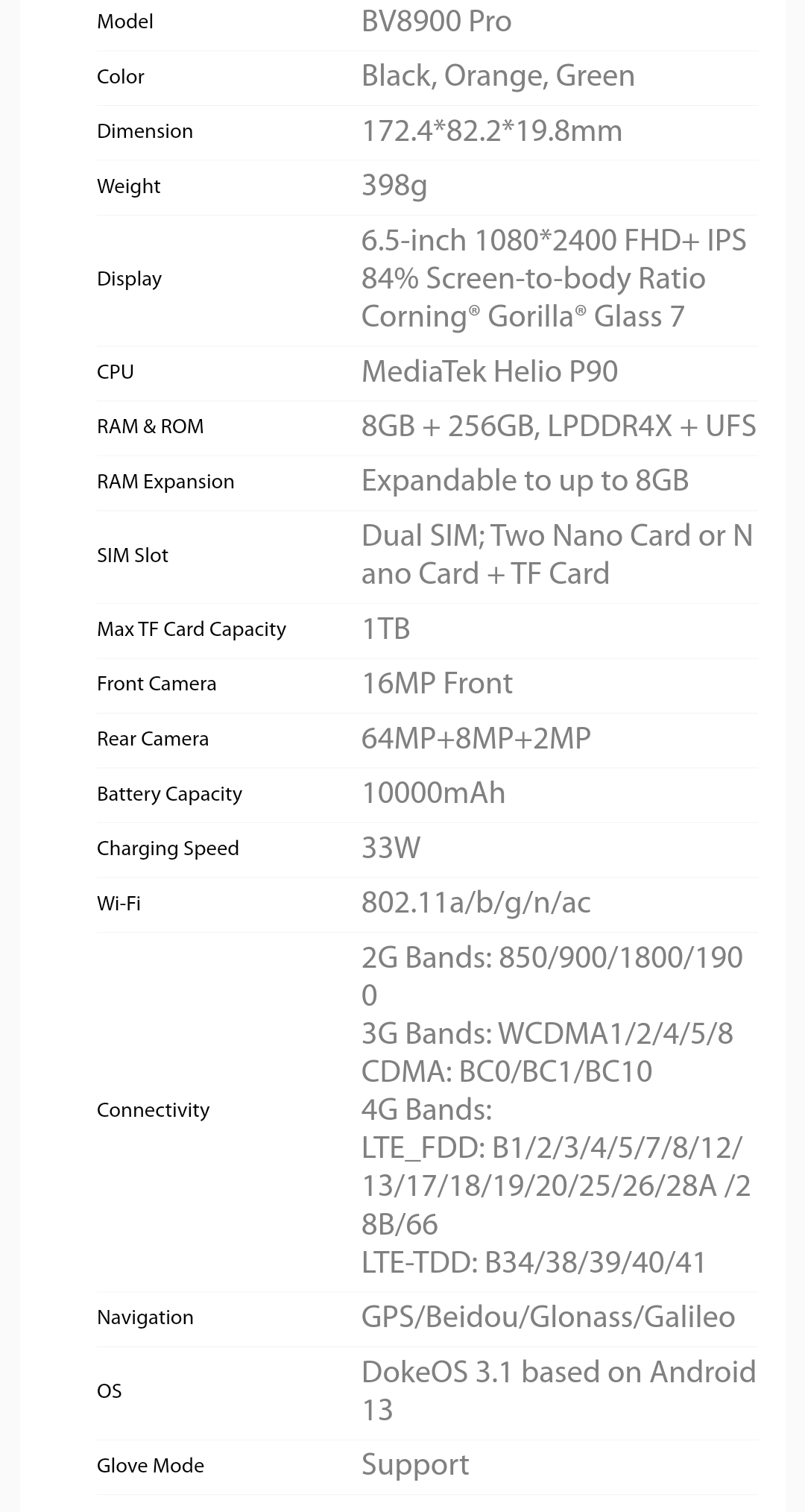Click the 802.11a/b/g/n/ac Wi-Fi value
805x1512 pixels.
coord(476,903)
